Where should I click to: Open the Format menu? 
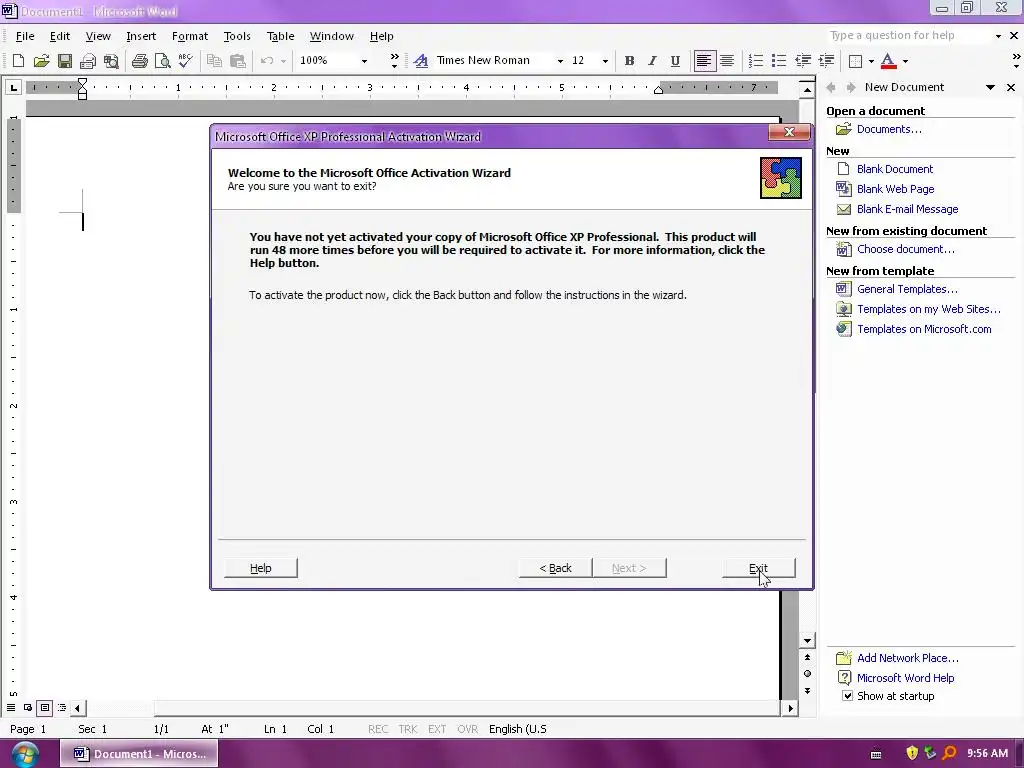[x=190, y=36]
